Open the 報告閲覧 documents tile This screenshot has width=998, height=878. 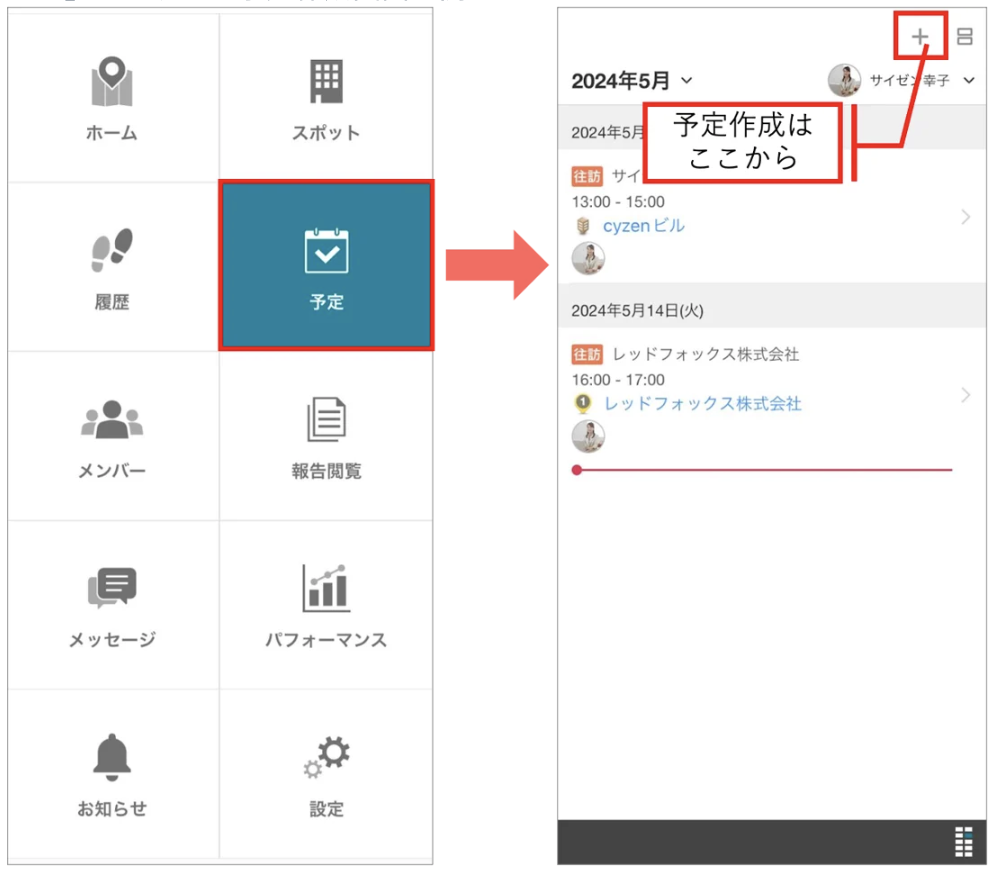point(327,436)
